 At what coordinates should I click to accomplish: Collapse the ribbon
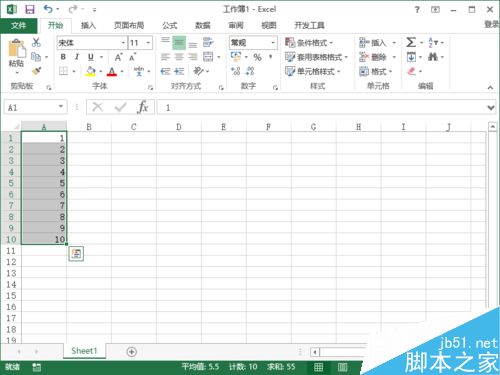pyautogui.click(x=490, y=87)
